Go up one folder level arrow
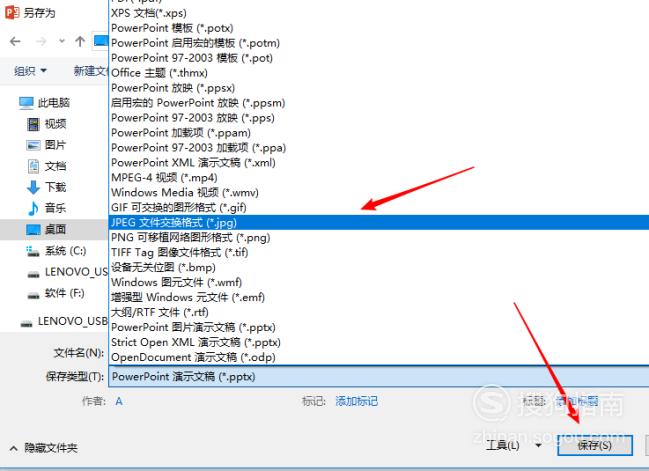 click(80, 41)
